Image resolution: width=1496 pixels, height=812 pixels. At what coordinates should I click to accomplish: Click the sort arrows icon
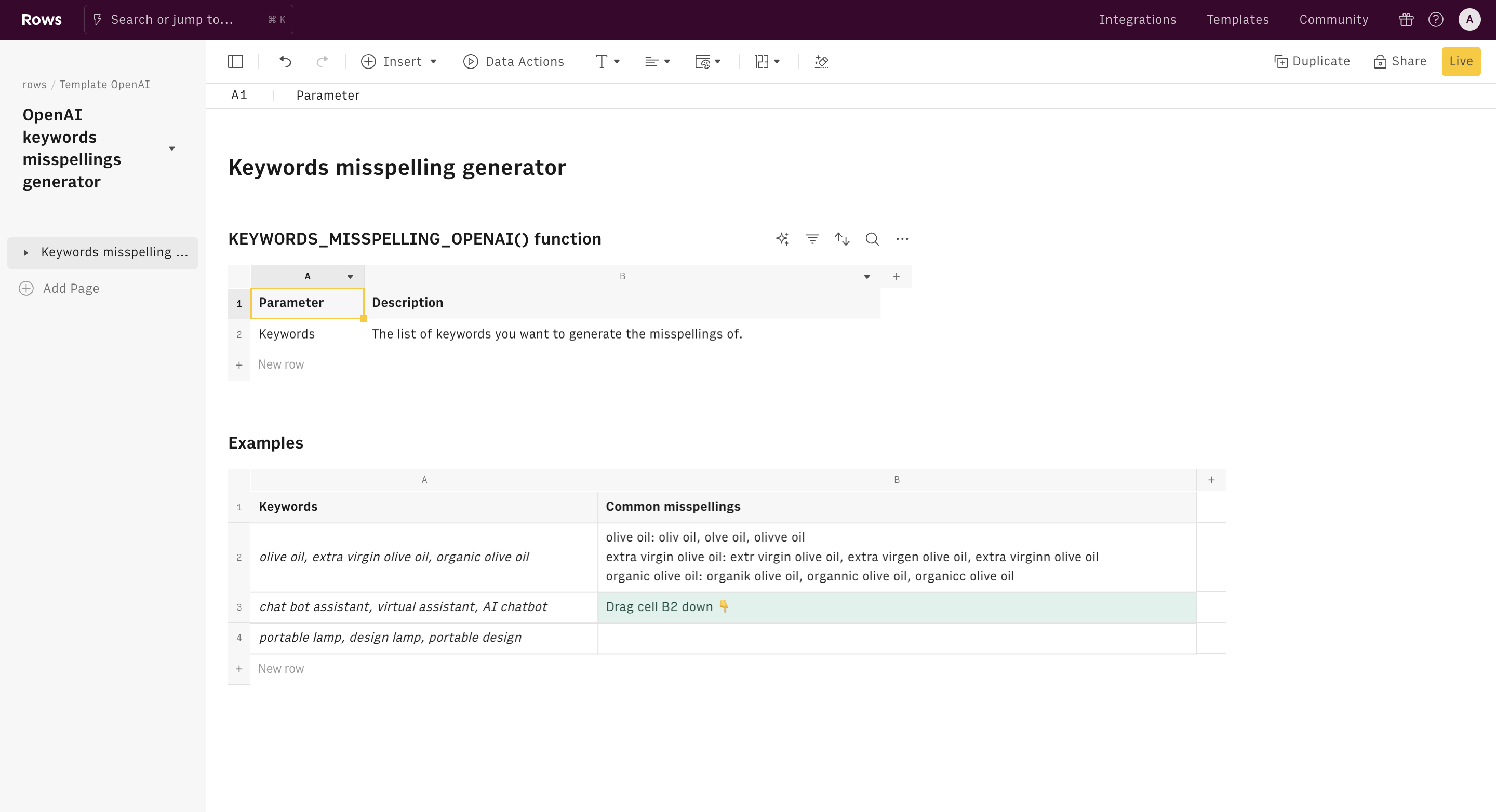tap(842, 239)
